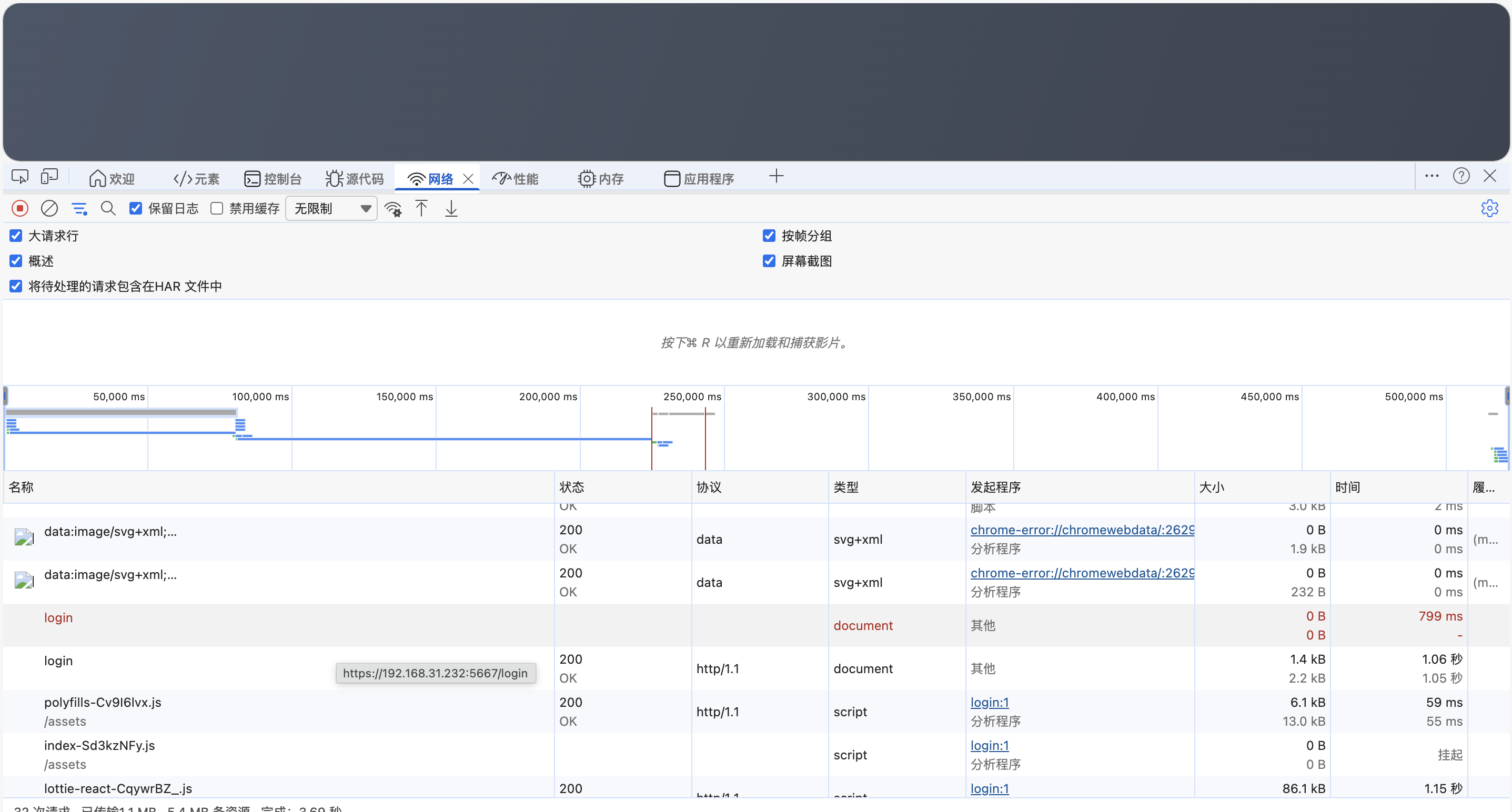Open network search magnifier
Screen dimensions: 1512x812
click(108, 208)
